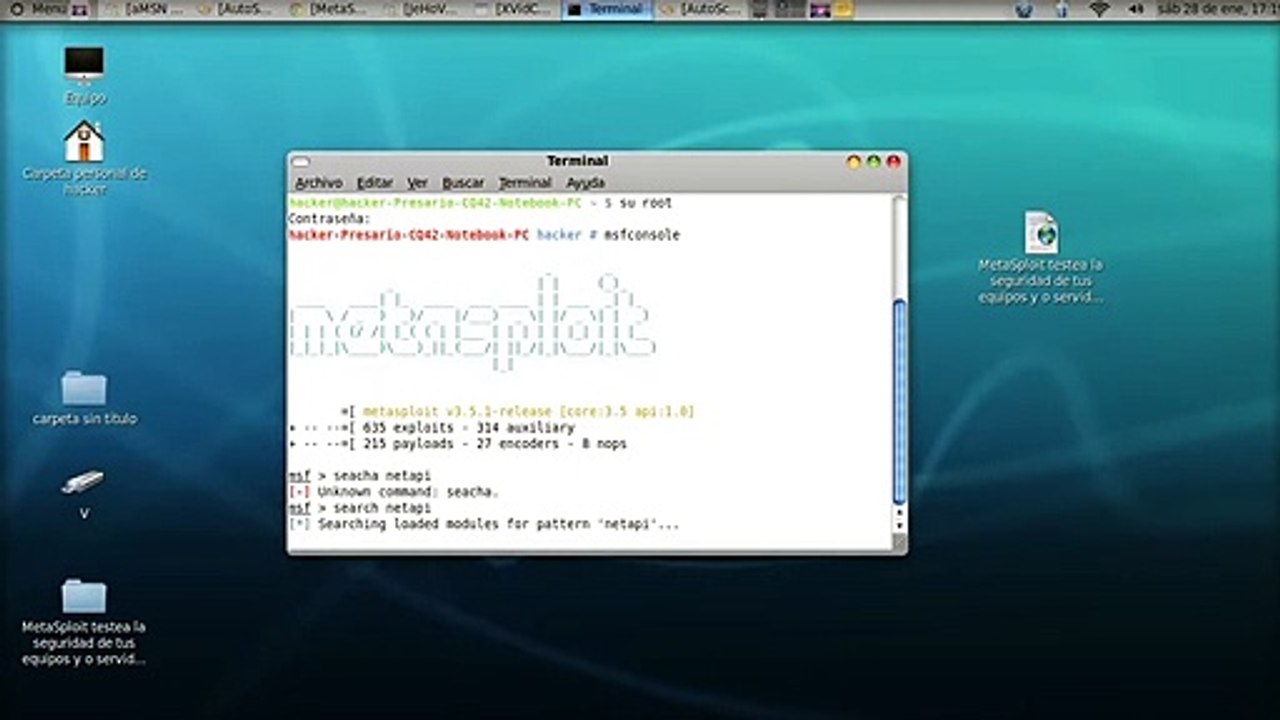Viewport: 1280px width, 720px height.
Task: Select the carpeta sin título folder
Action: point(84,397)
